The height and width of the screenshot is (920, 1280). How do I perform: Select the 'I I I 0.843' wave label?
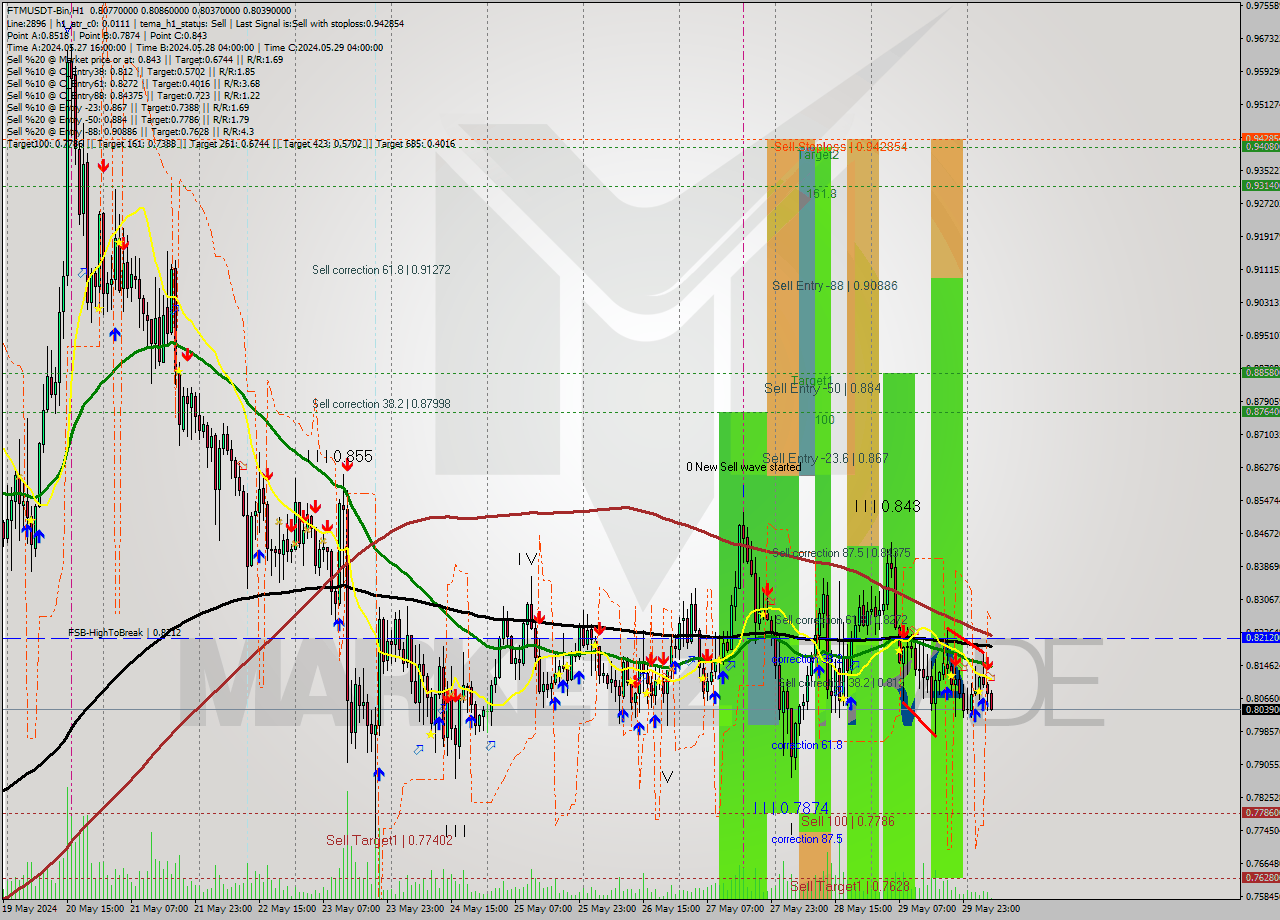[887, 506]
